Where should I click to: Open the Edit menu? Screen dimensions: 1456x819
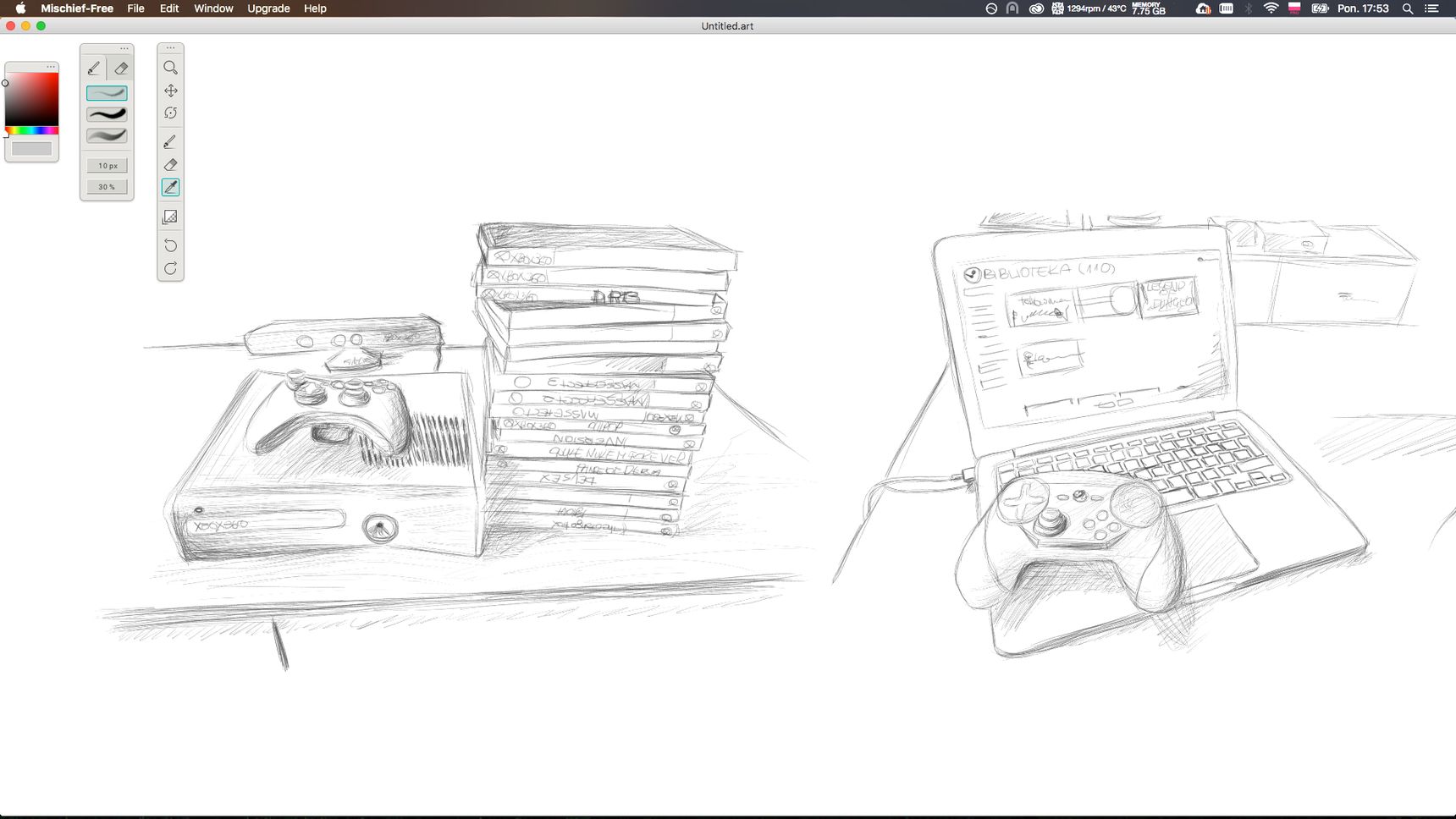[x=169, y=8]
